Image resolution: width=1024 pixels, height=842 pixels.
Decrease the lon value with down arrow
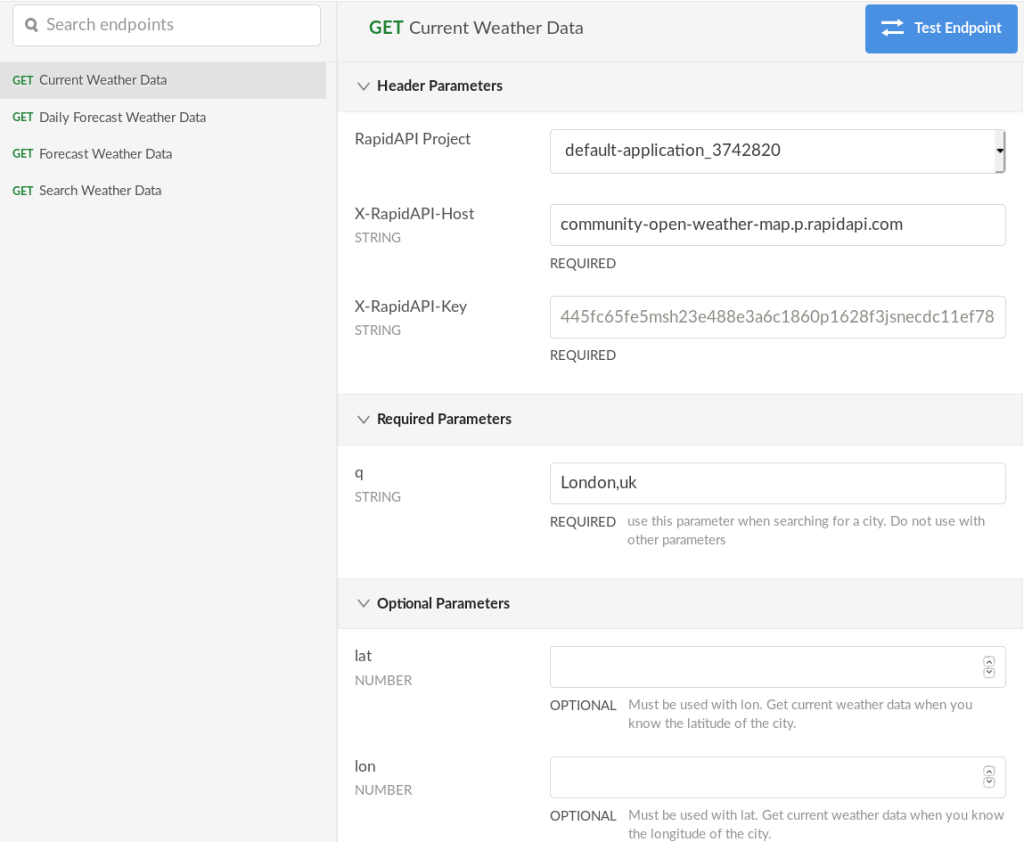click(989, 782)
